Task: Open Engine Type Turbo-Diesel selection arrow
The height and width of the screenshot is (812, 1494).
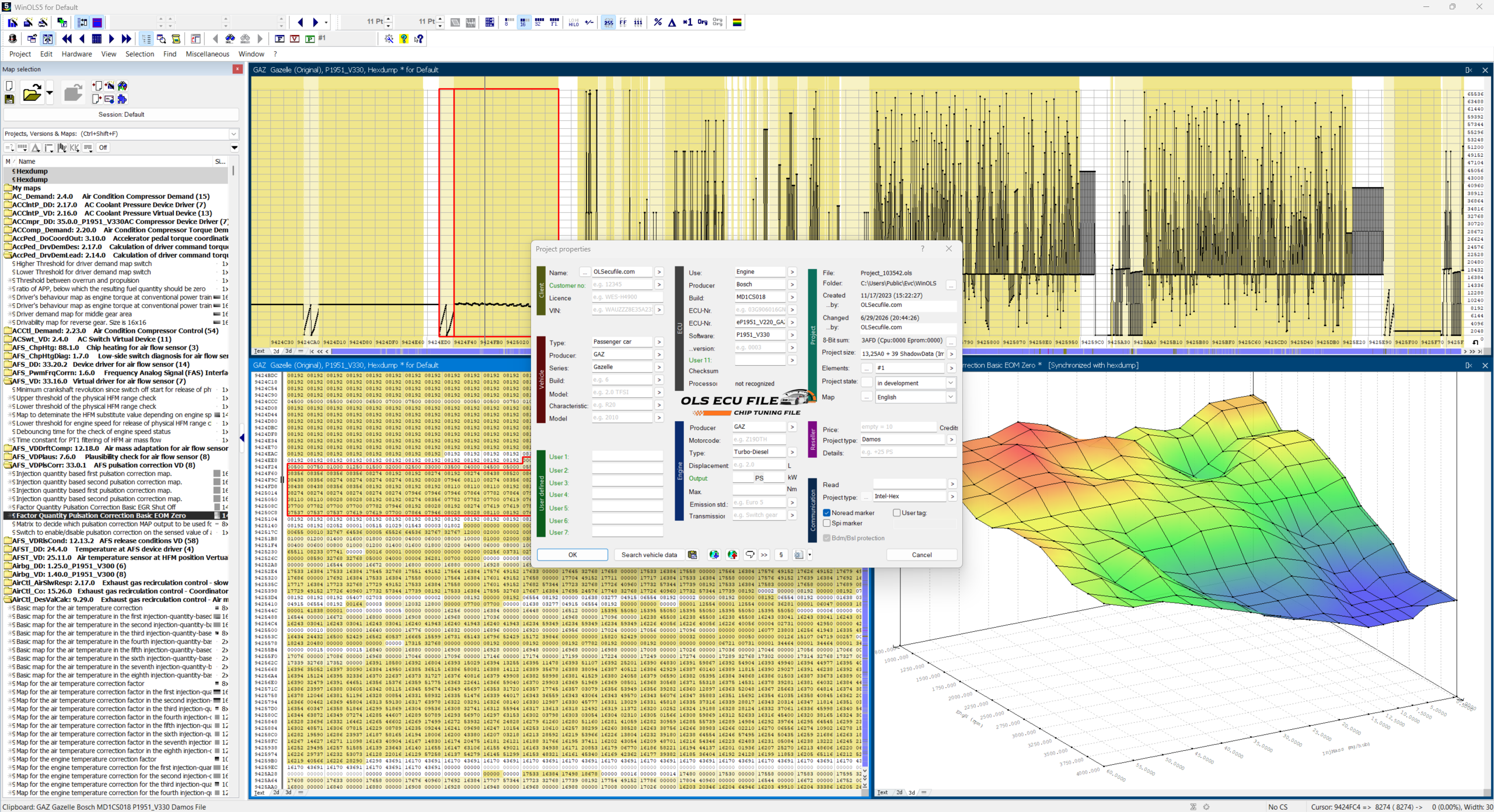Action: [792, 452]
